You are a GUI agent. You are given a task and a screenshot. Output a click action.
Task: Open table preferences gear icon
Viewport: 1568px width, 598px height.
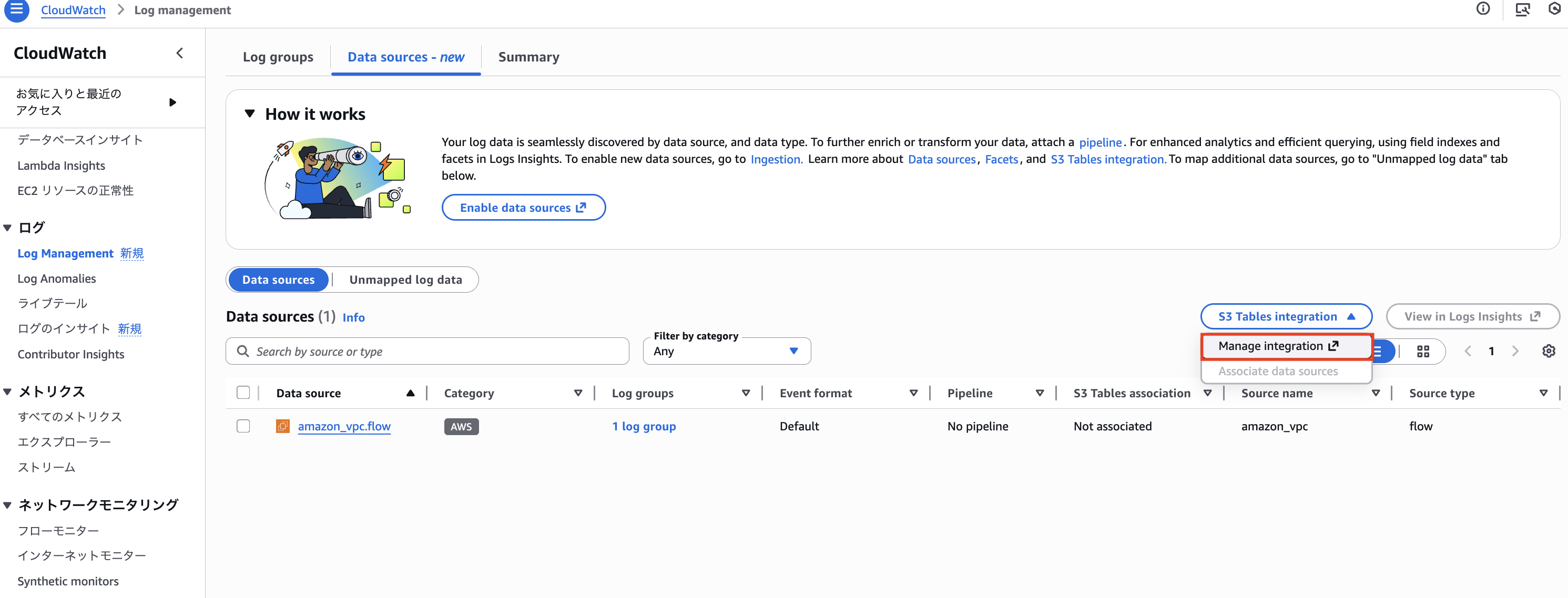[1549, 351]
